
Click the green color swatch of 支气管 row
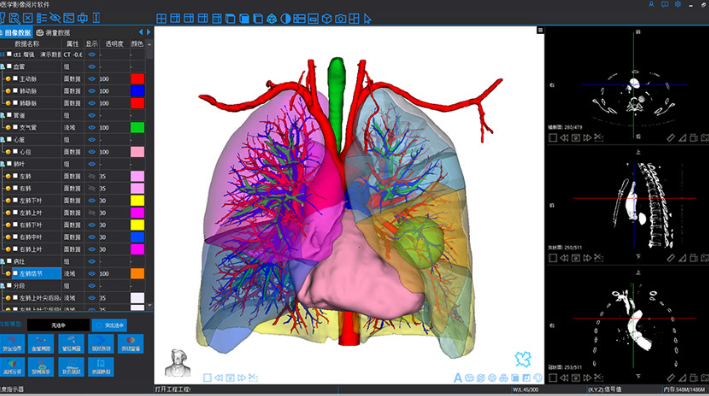(x=137, y=127)
